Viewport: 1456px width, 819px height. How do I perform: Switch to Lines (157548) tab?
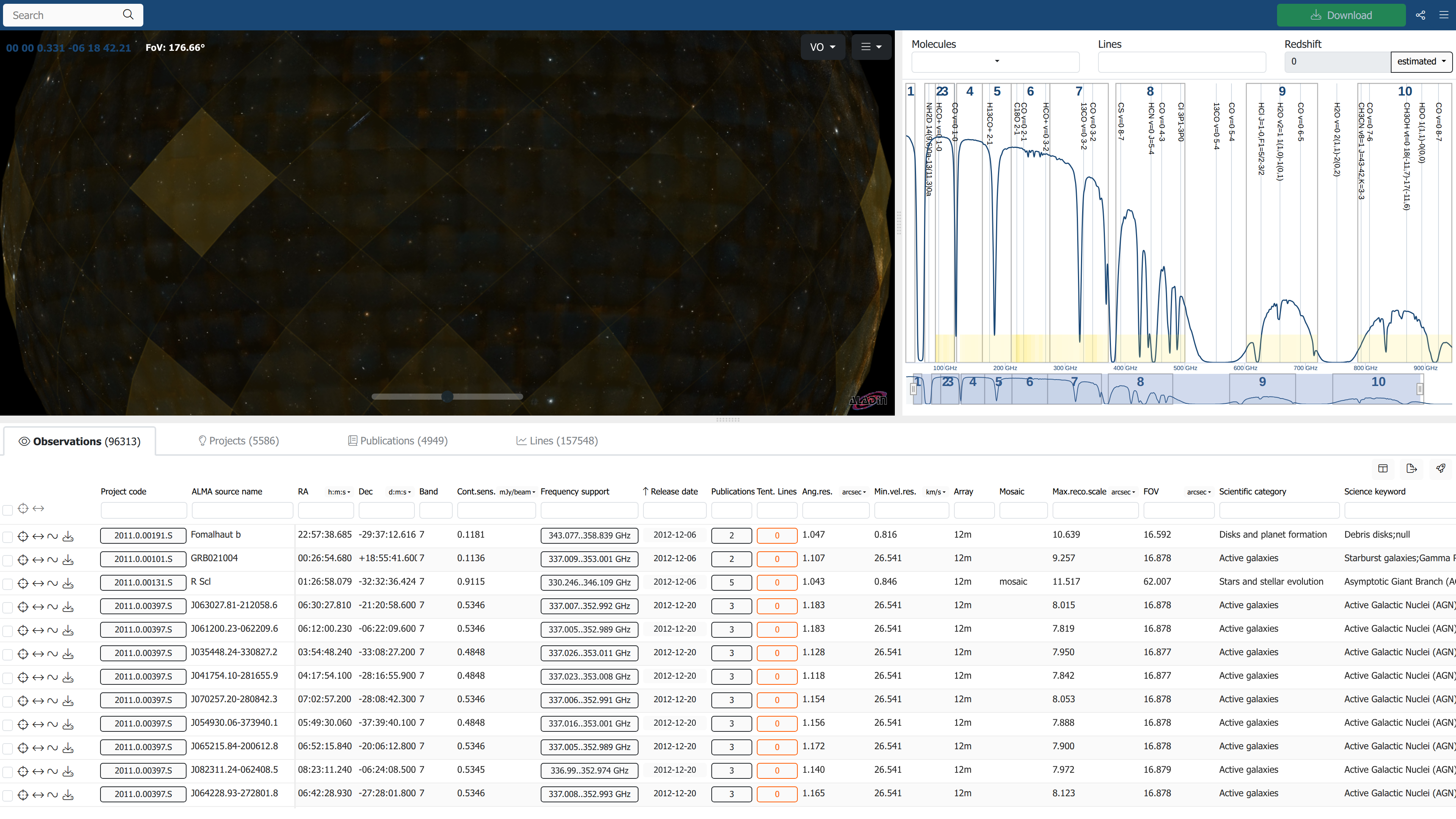pos(557,441)
